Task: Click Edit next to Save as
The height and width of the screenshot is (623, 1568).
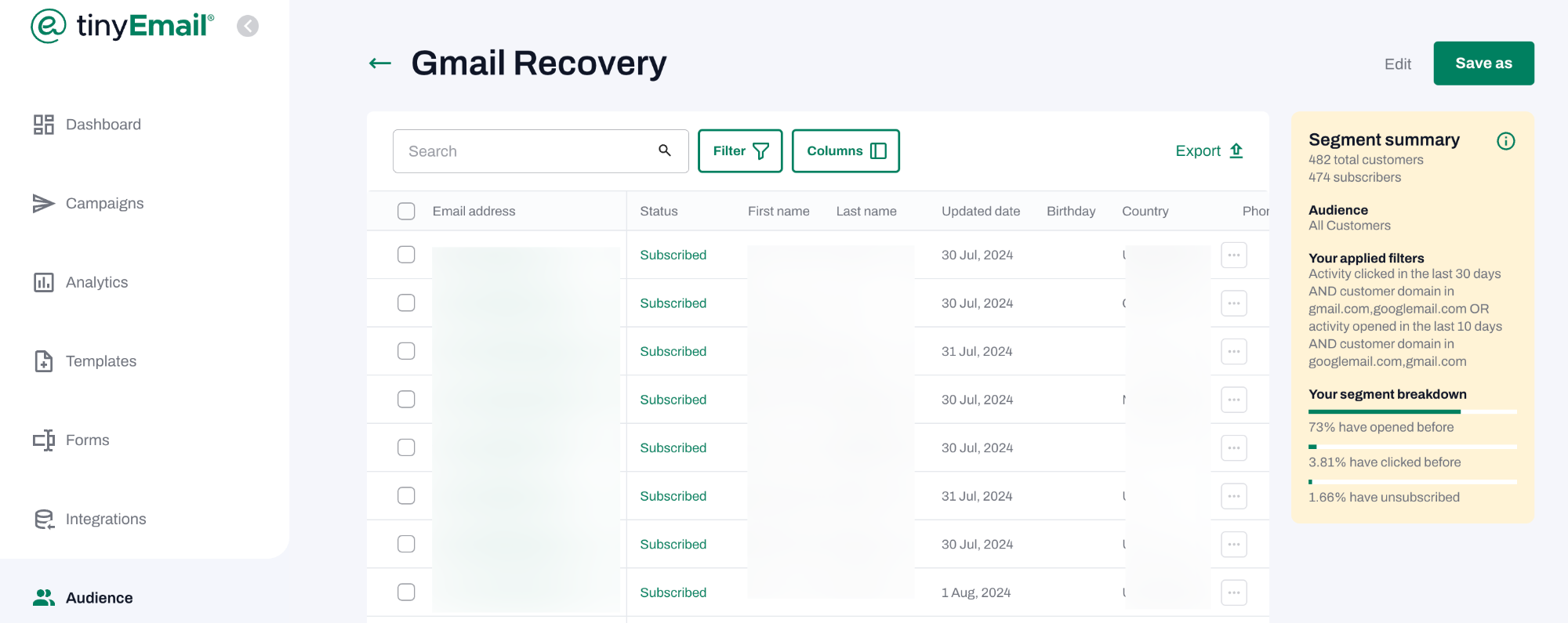Action: (1397, 64)
